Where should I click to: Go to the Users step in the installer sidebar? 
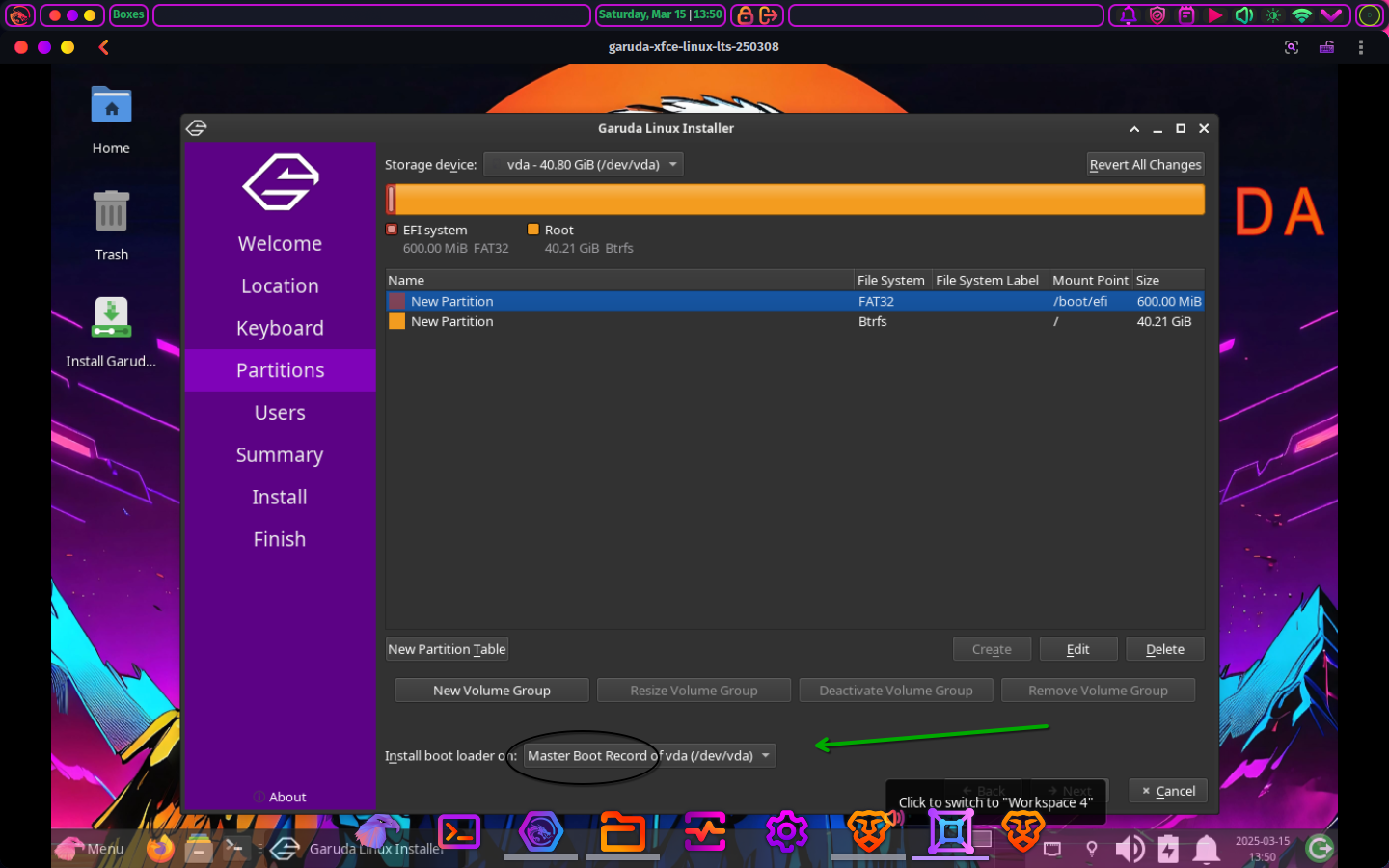pos(280,413)
